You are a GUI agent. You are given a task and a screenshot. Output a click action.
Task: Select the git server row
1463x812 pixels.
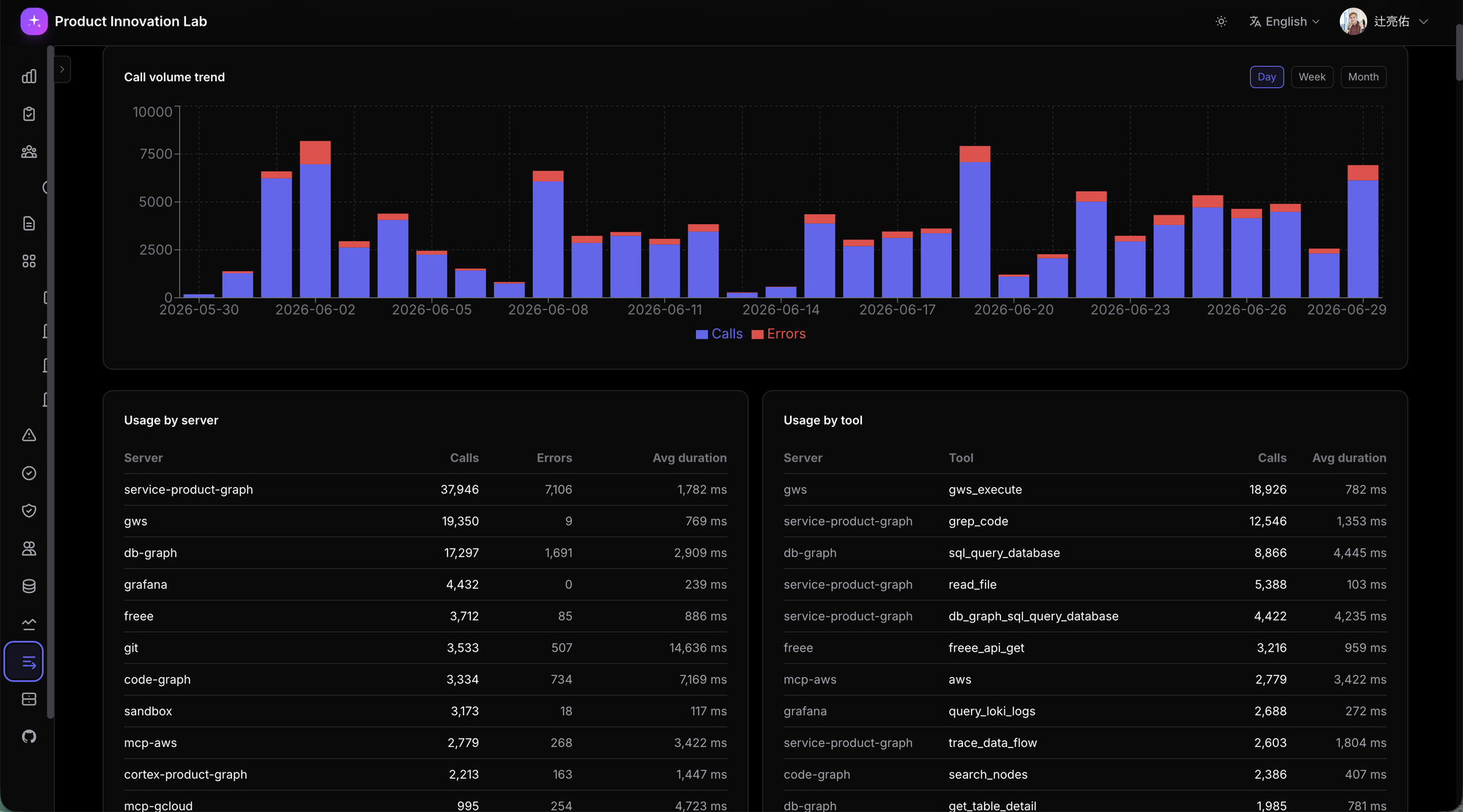(x=425, y=648)
